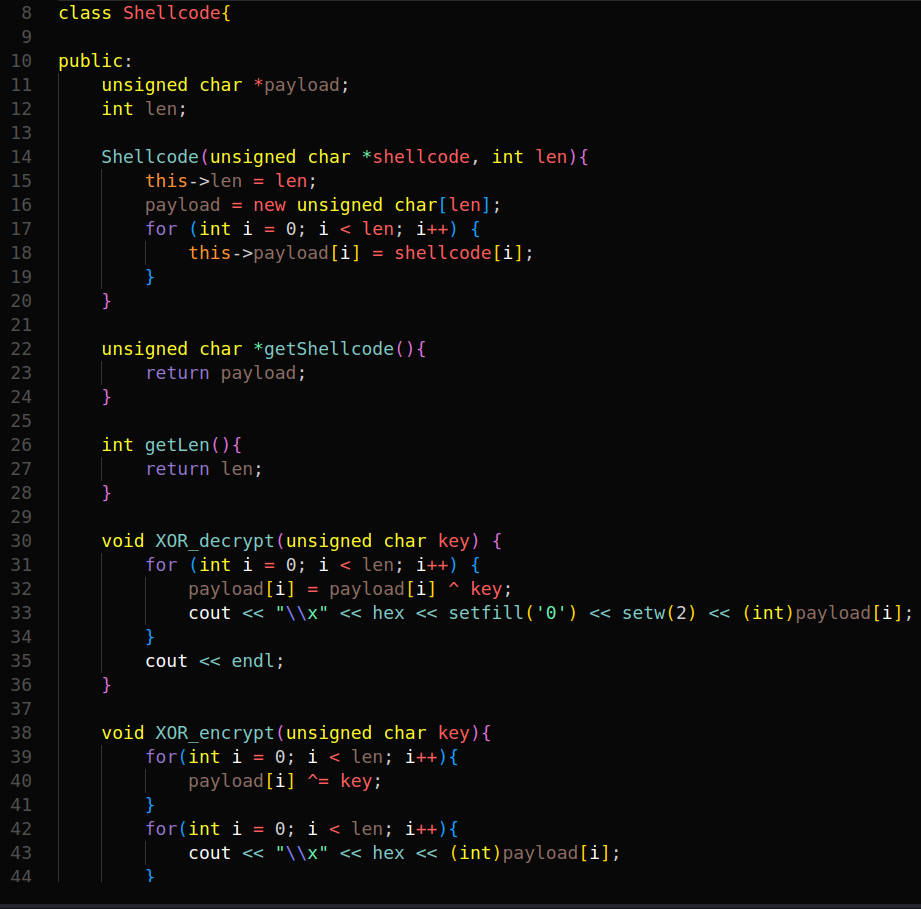Click the XOR_decrypt function name
Screen dimensions: 921x909
coord(213,540)
